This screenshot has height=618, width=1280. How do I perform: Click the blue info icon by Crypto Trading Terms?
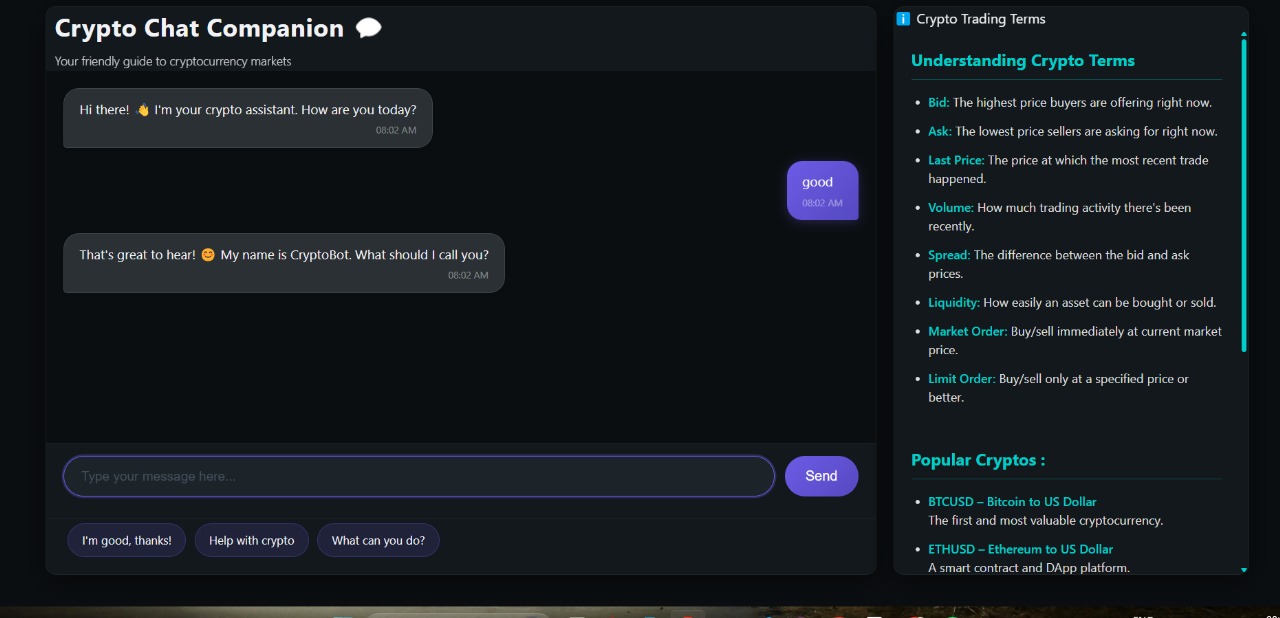903,19
